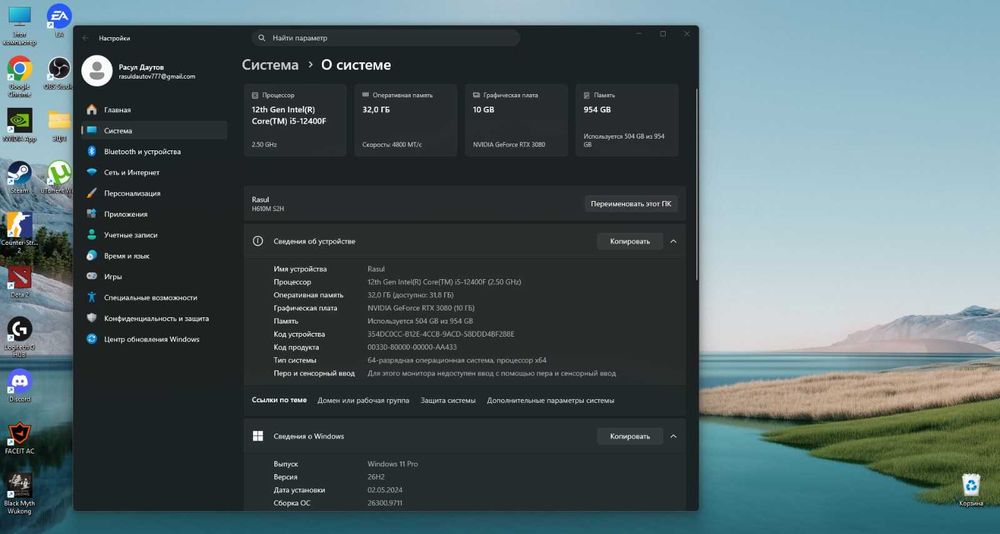Click the magnifier icon in the search box

click(261, 38)
